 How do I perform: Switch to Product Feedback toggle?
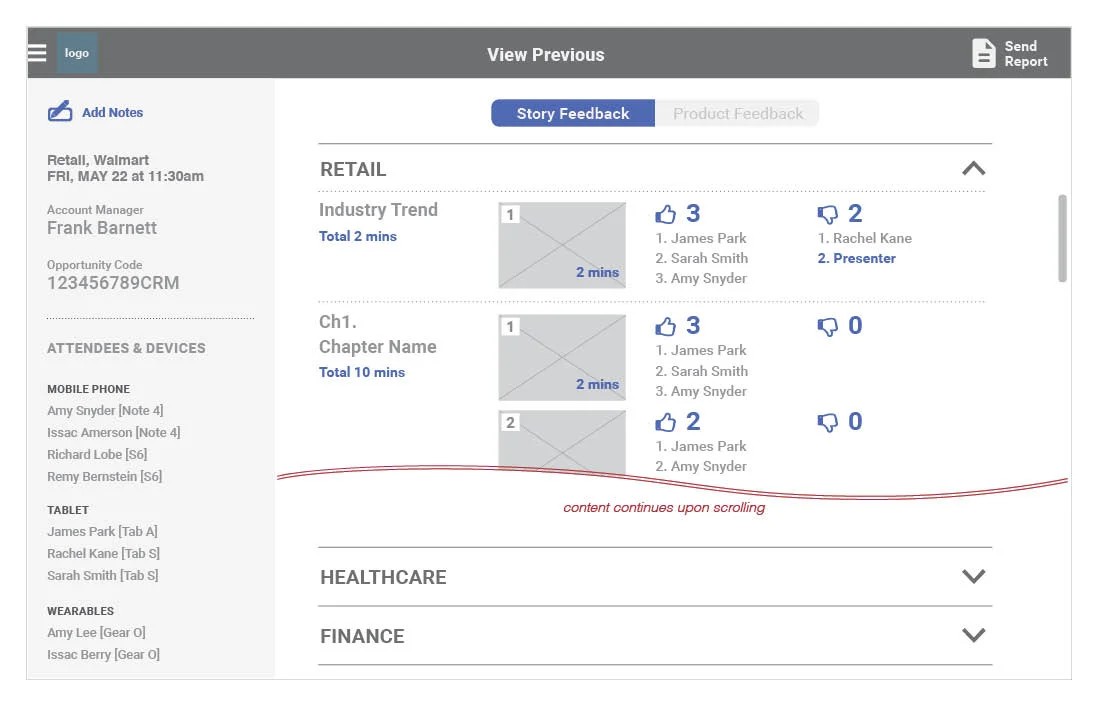coord(737,113)
